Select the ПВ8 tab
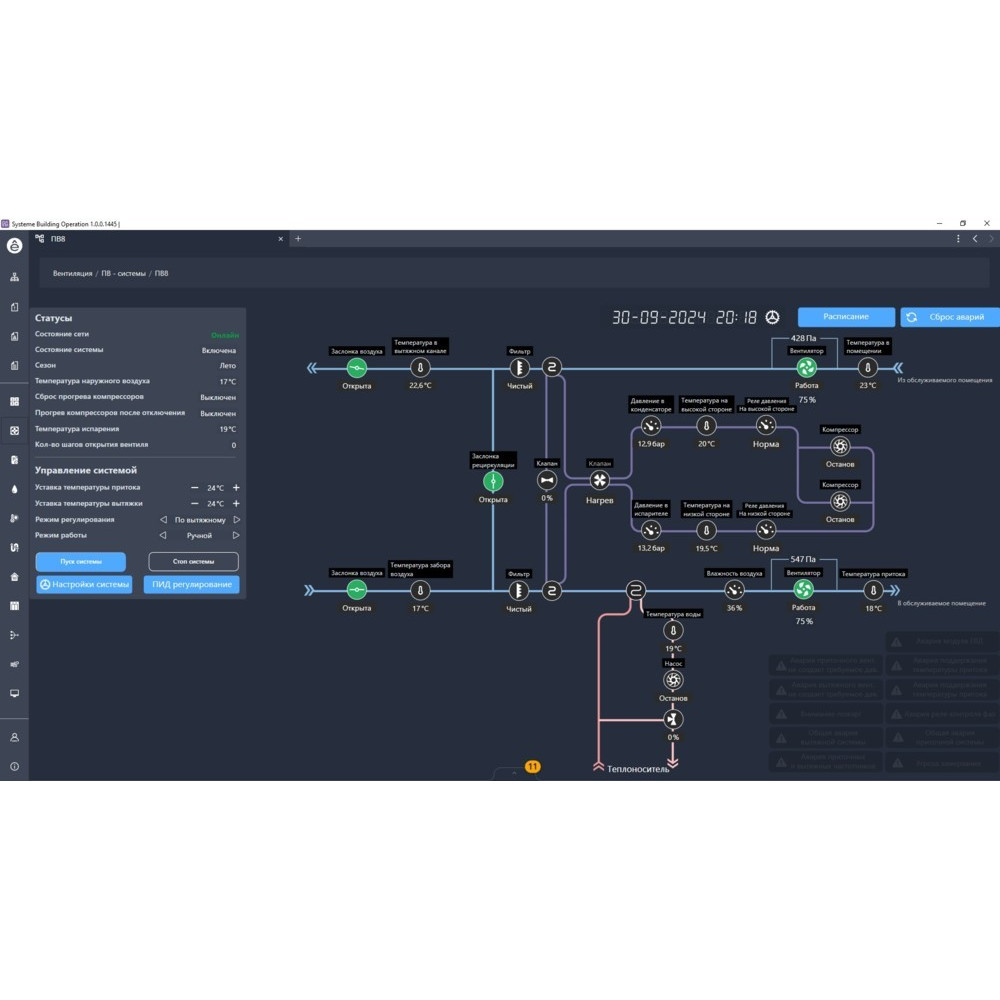The height and width of the screenshot is (1000, 1000). tap(58, 239)
